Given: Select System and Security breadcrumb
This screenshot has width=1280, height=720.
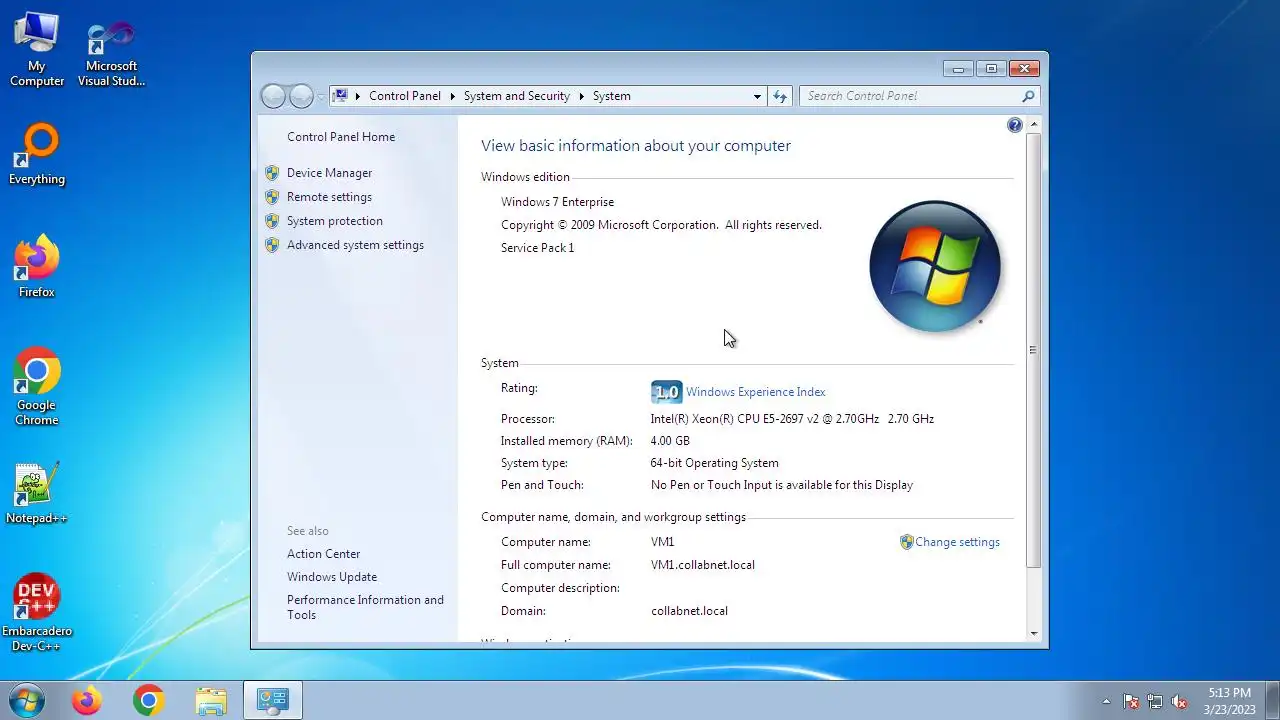Looking at the screenshot, I should (x=517, y=96).
